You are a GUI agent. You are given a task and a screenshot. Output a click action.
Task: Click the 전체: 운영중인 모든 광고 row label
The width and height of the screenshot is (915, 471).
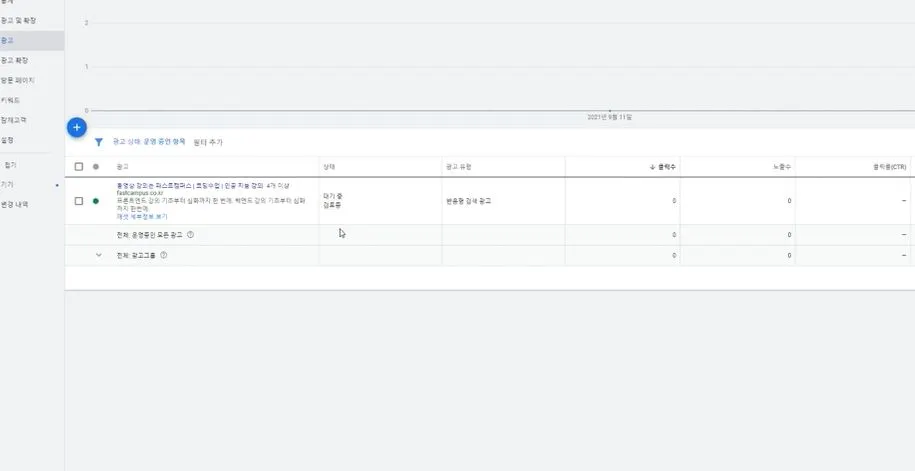click(149, 235)
